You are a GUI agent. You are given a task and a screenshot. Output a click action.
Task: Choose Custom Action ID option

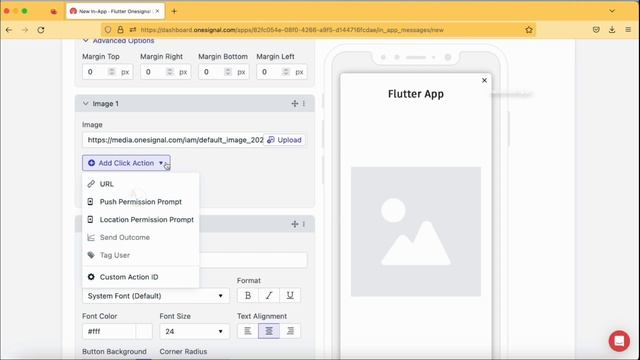[x=140, y=277]
